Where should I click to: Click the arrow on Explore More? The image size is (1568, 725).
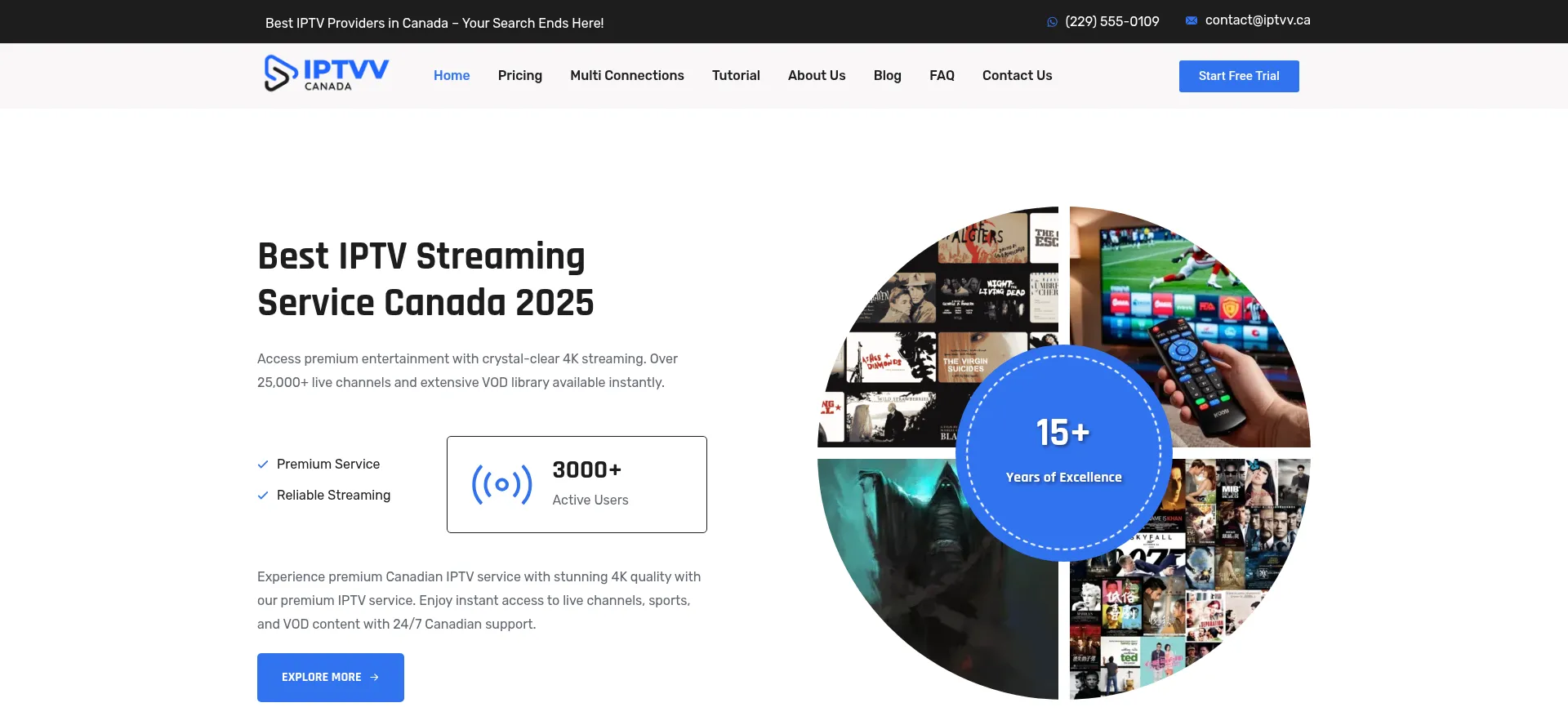375,678
